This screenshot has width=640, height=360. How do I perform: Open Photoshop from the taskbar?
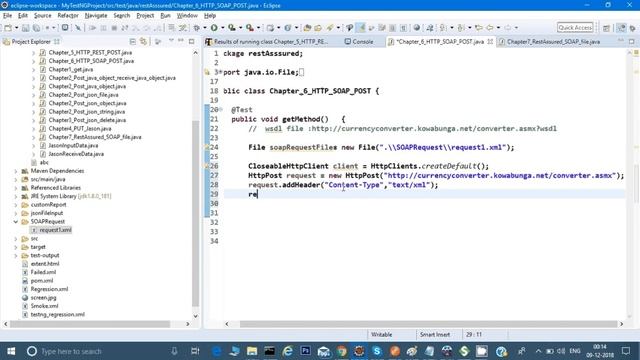[305, 351]
